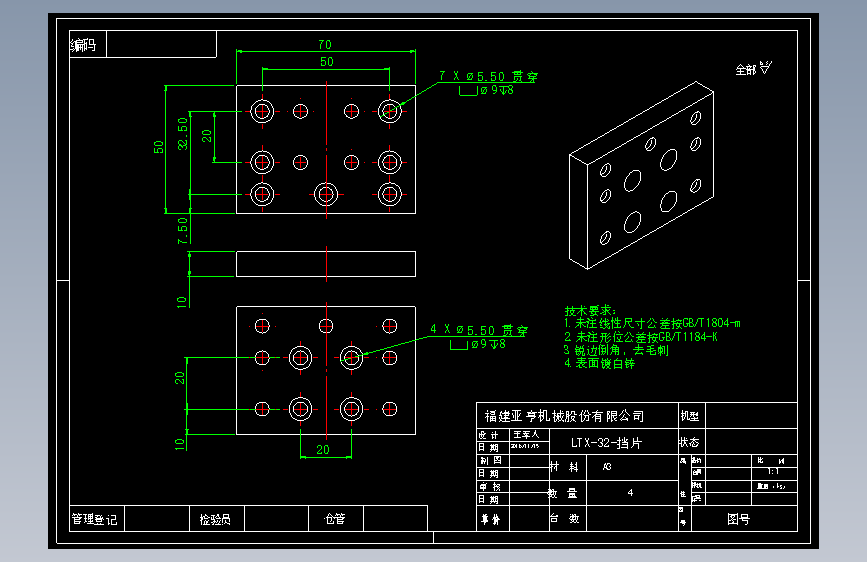Click the '状态' title block label
Screen dimensions: 867x562
click(690, 443)
